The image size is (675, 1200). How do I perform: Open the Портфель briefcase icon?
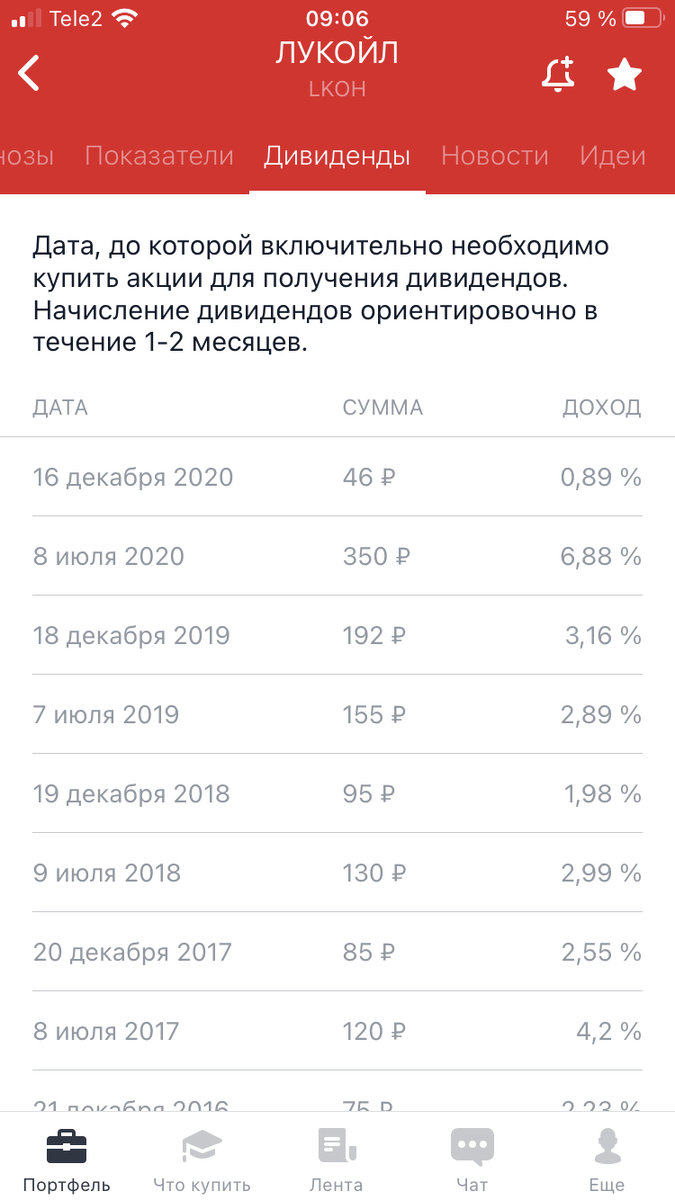(66, 1147)
